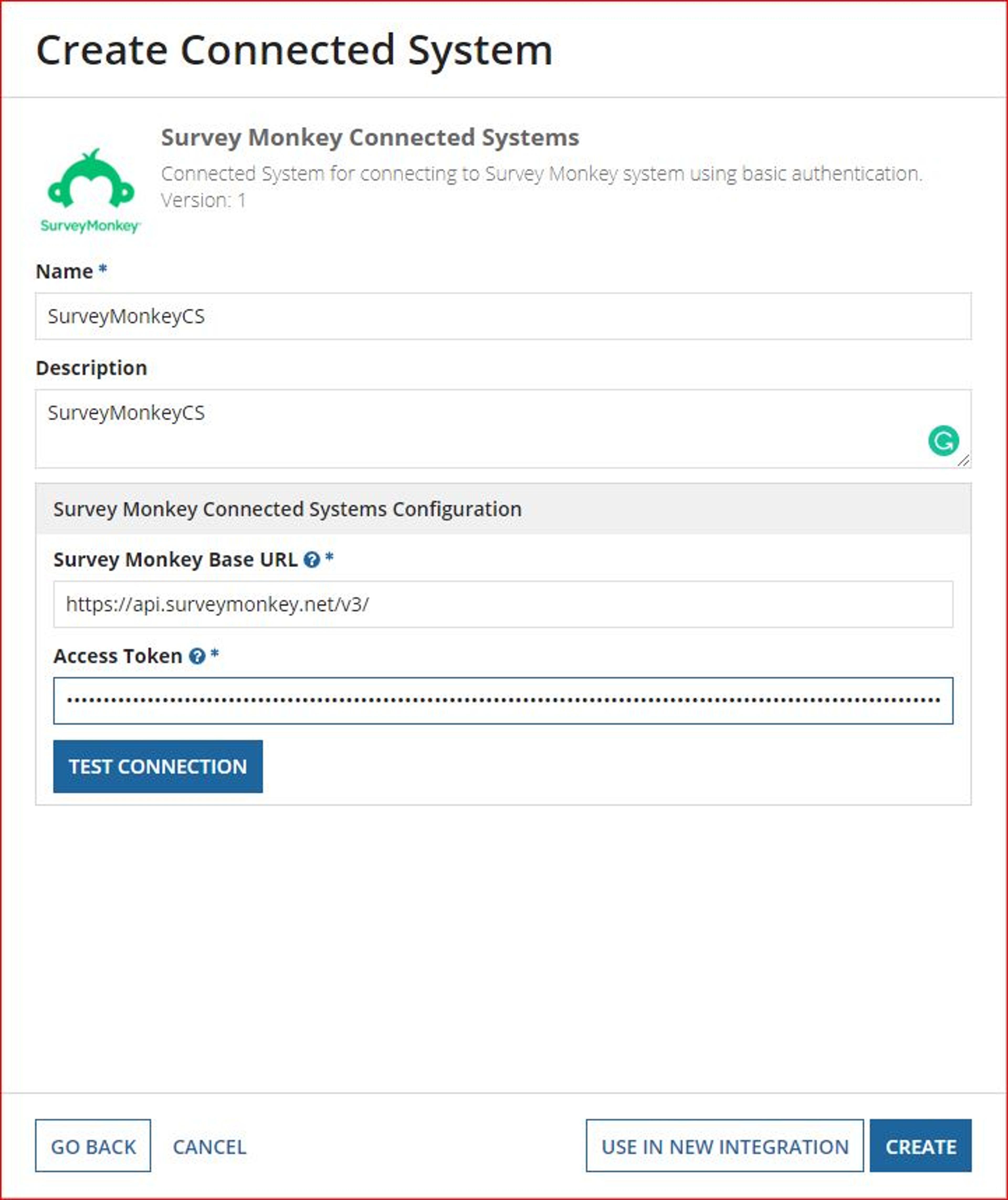Click the Survey Monkey Base URL field
1008x1200 pixels.
tap(503, 604)
